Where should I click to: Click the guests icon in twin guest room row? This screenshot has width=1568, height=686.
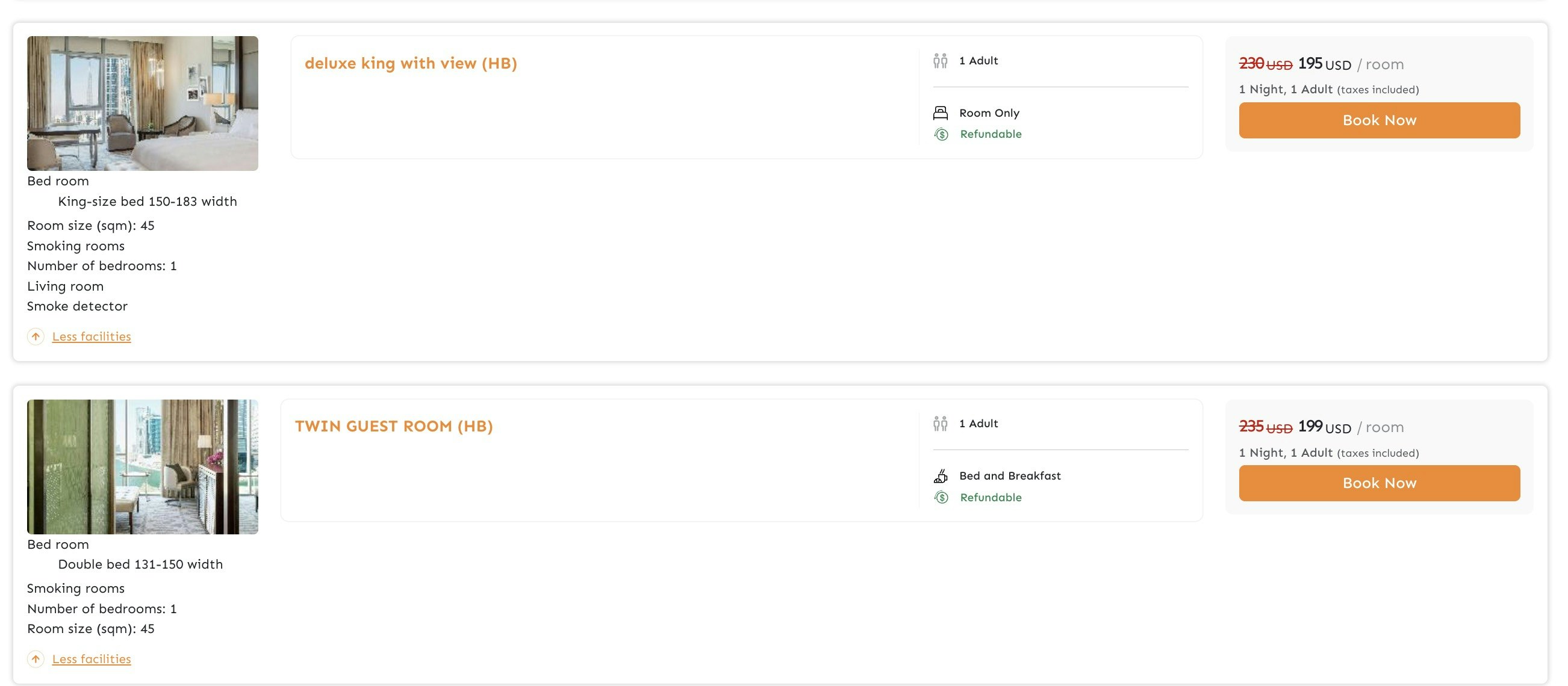click(x=941, y=424)
